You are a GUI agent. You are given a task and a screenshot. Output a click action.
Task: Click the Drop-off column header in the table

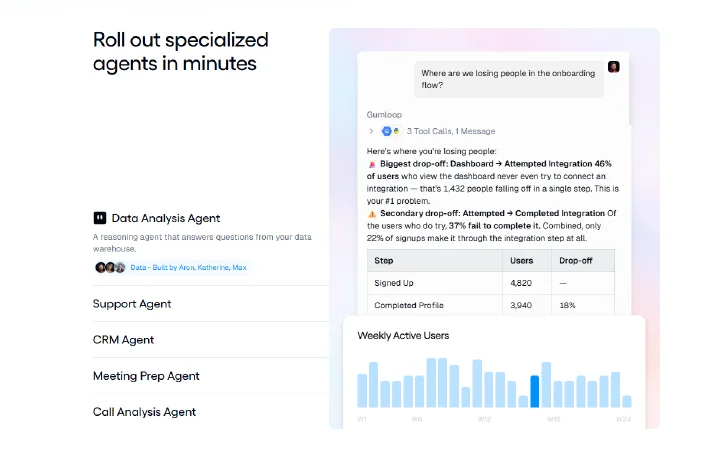pyautogui.click(x=576, y=261)
